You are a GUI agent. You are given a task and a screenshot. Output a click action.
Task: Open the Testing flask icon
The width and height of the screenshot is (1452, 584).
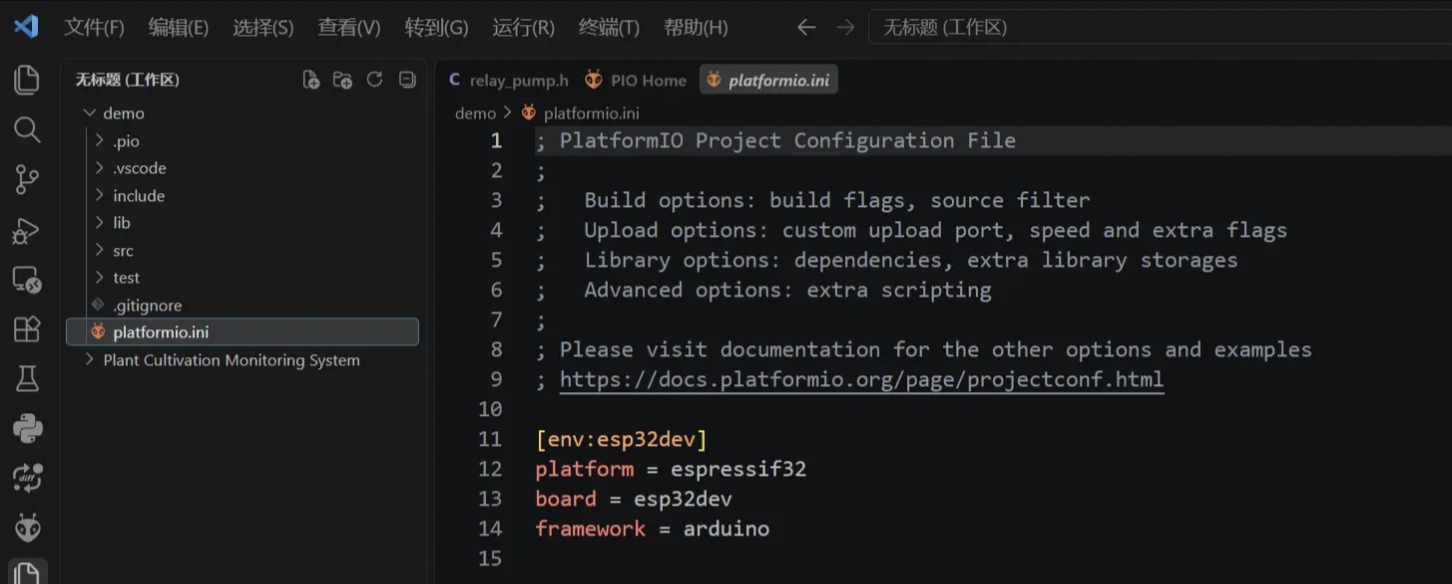[x=26, y=378]
